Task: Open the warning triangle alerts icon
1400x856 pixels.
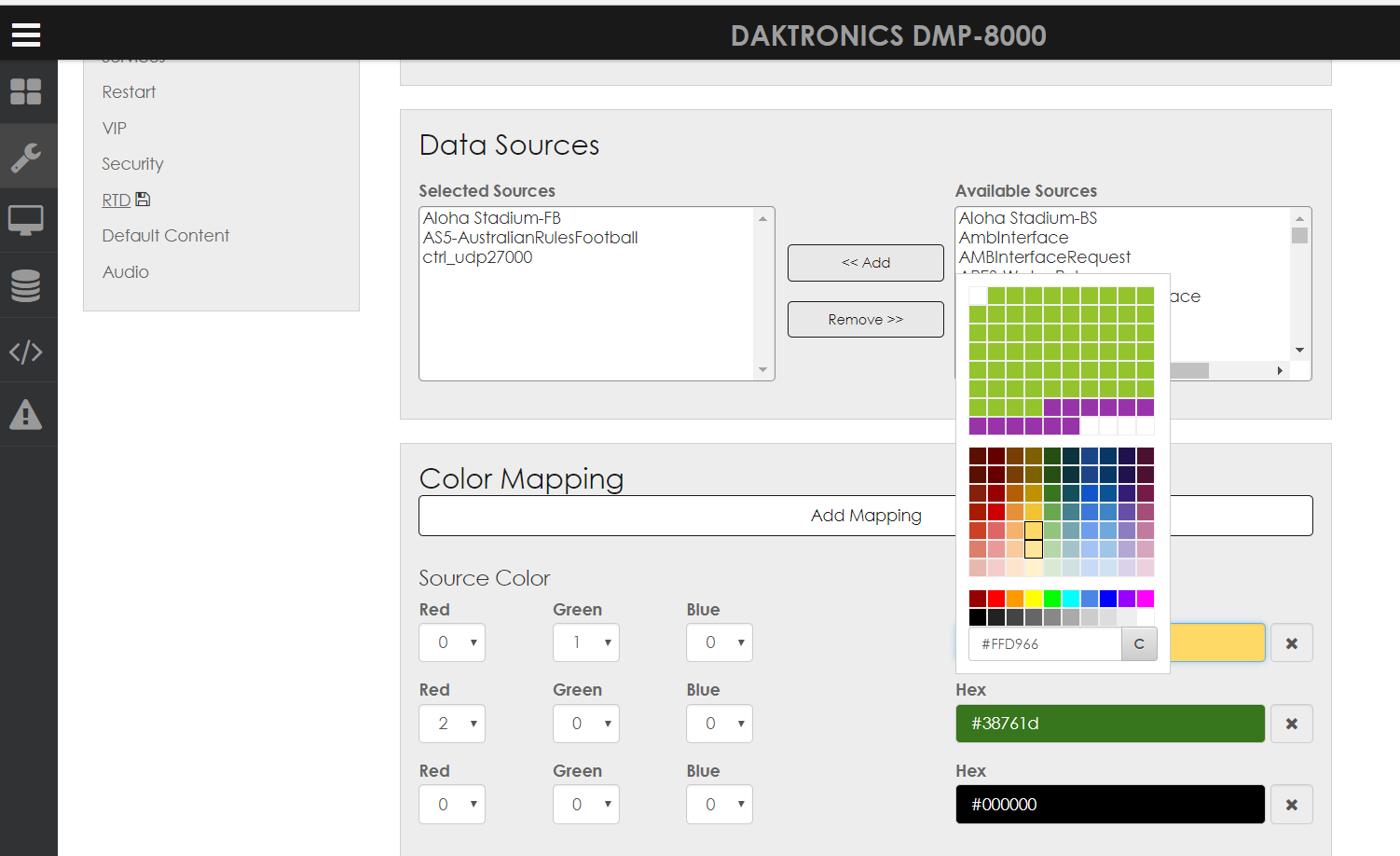Action: (26, 415)
